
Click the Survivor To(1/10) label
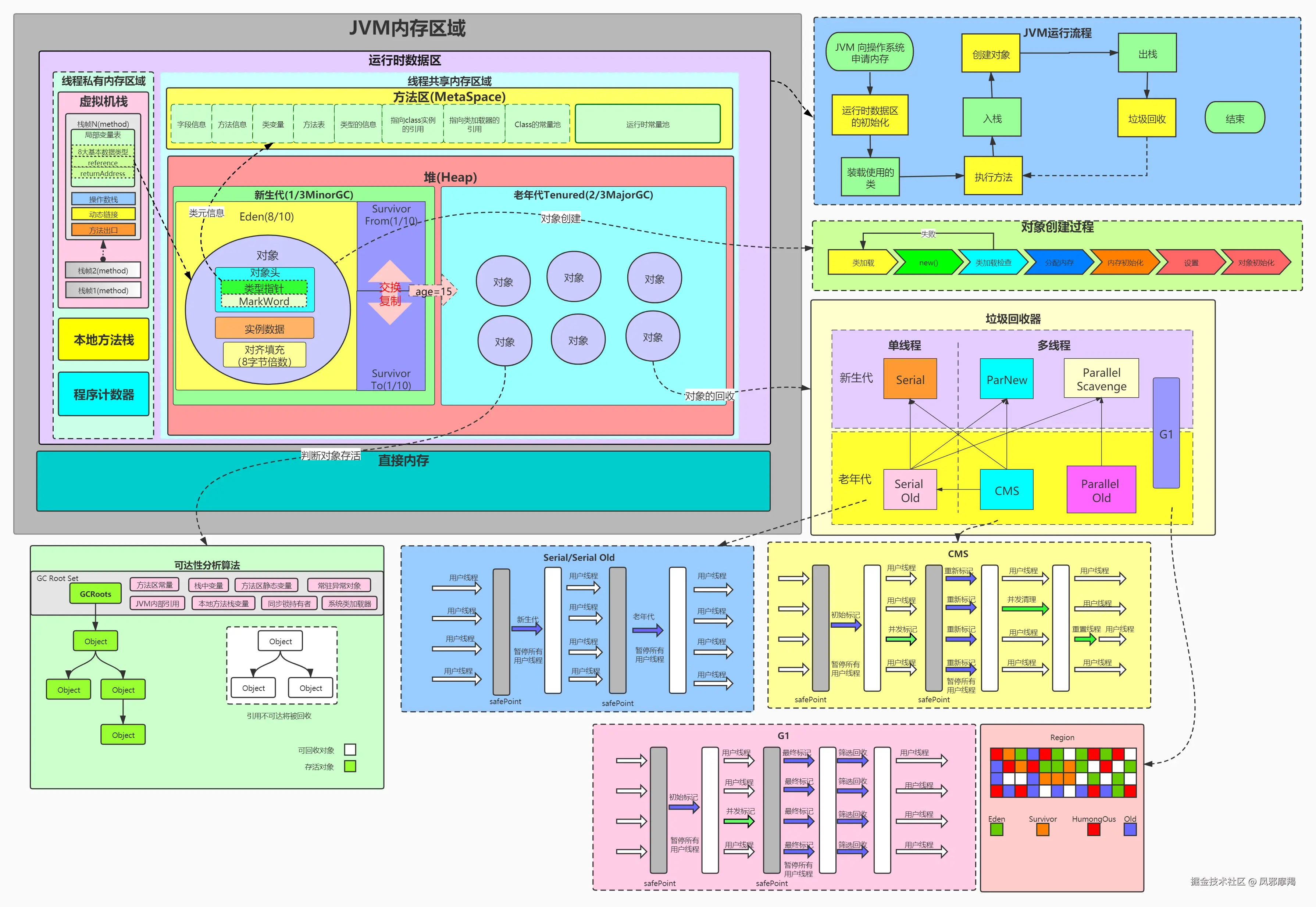tap(391, 379)
